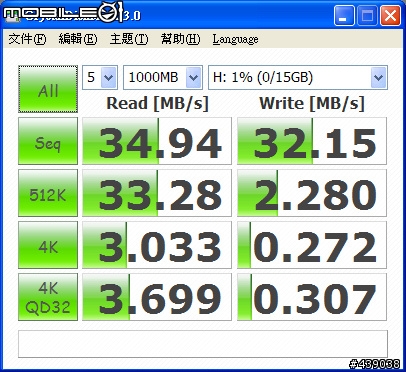The image size is (406, 372).
Task: Start the 512K benchmark test
Action: pos(48,193)
